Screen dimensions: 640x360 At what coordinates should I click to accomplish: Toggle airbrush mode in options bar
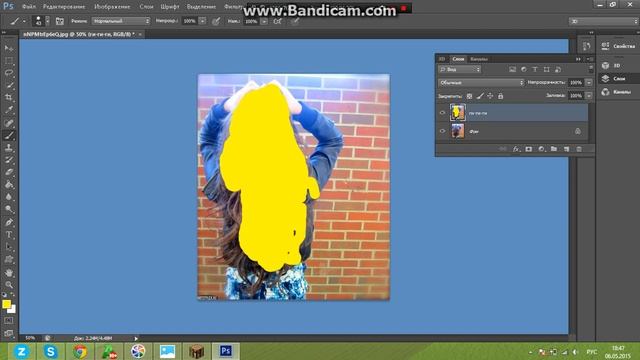click(278, 21)
